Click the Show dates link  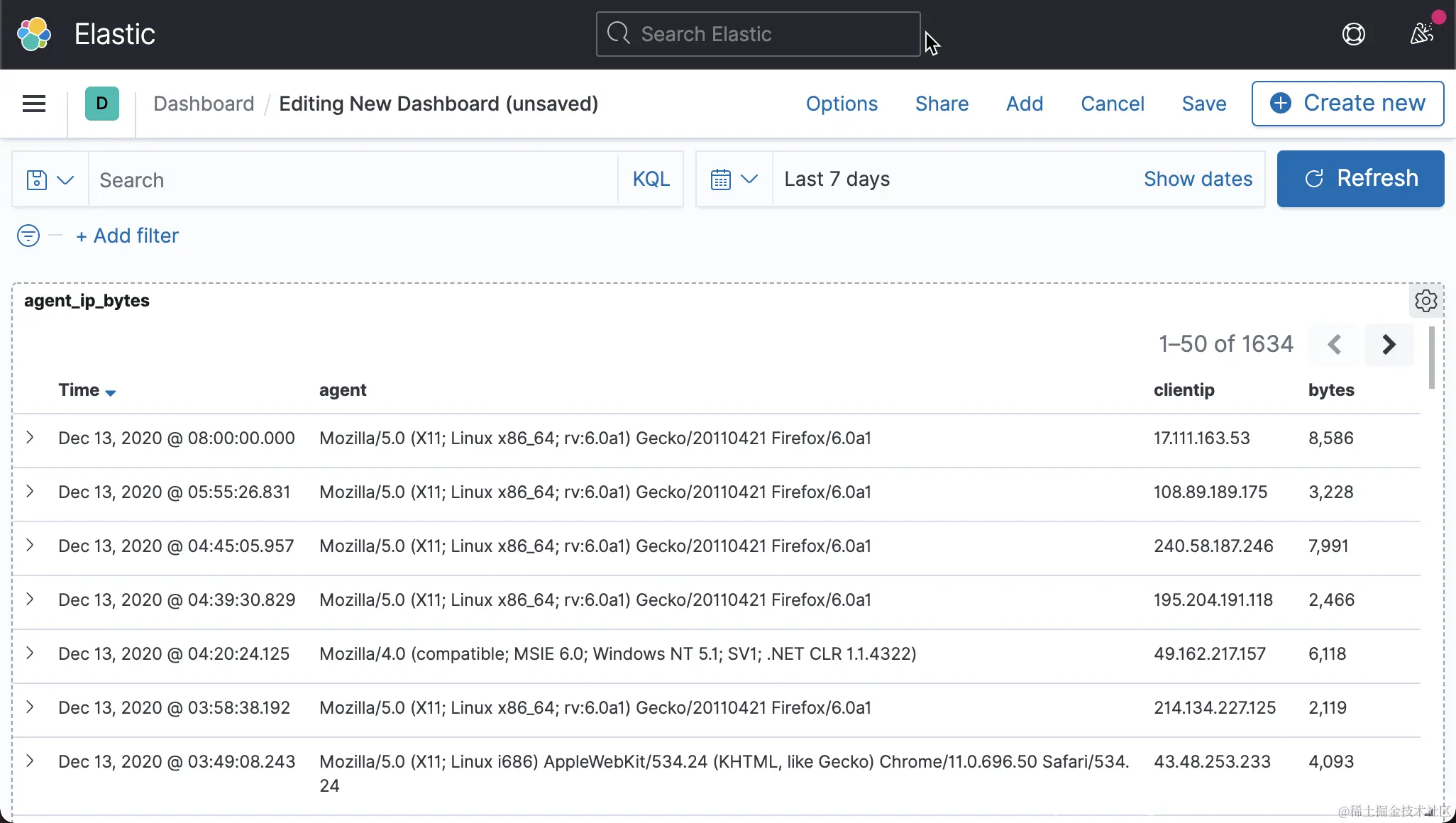(x=1198, y=179)
